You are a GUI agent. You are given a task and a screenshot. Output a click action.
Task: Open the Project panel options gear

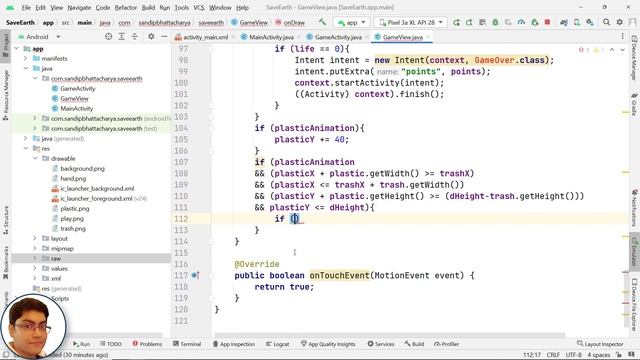point(151,37)
